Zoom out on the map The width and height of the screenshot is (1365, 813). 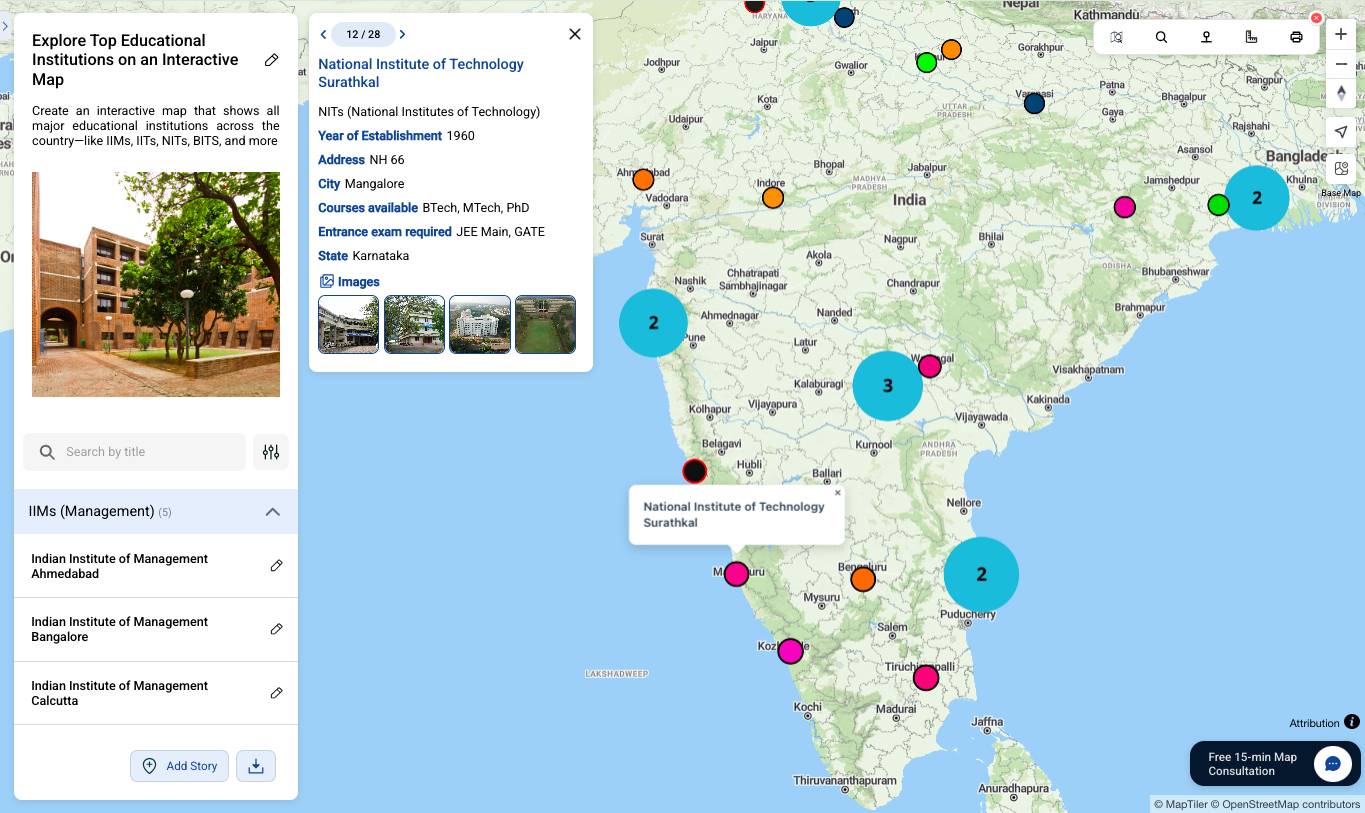1341,64
